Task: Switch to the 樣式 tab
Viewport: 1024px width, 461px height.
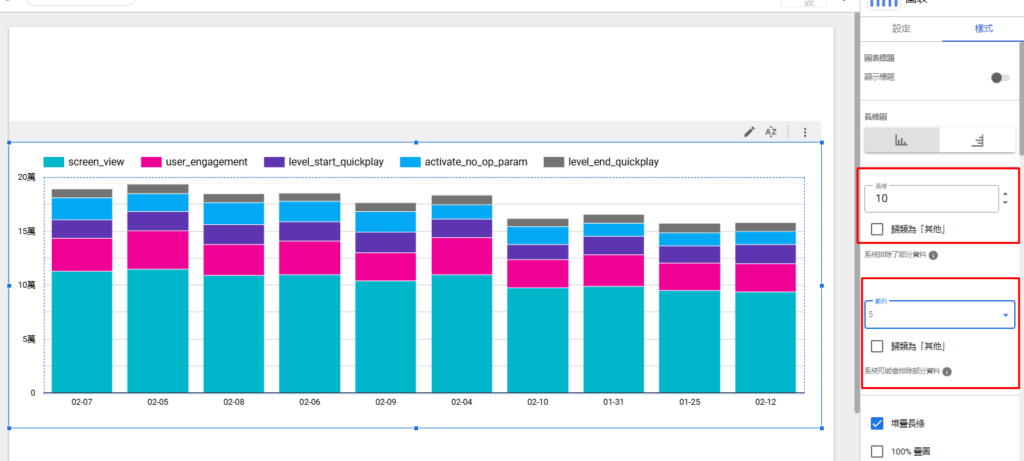Action: click(983, 29)
